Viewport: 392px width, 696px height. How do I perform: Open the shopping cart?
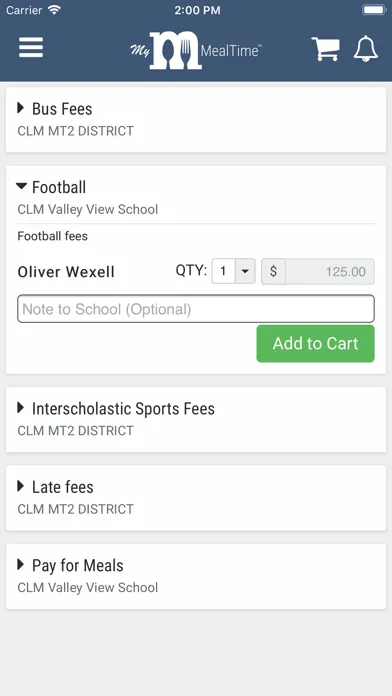(325, 48)
